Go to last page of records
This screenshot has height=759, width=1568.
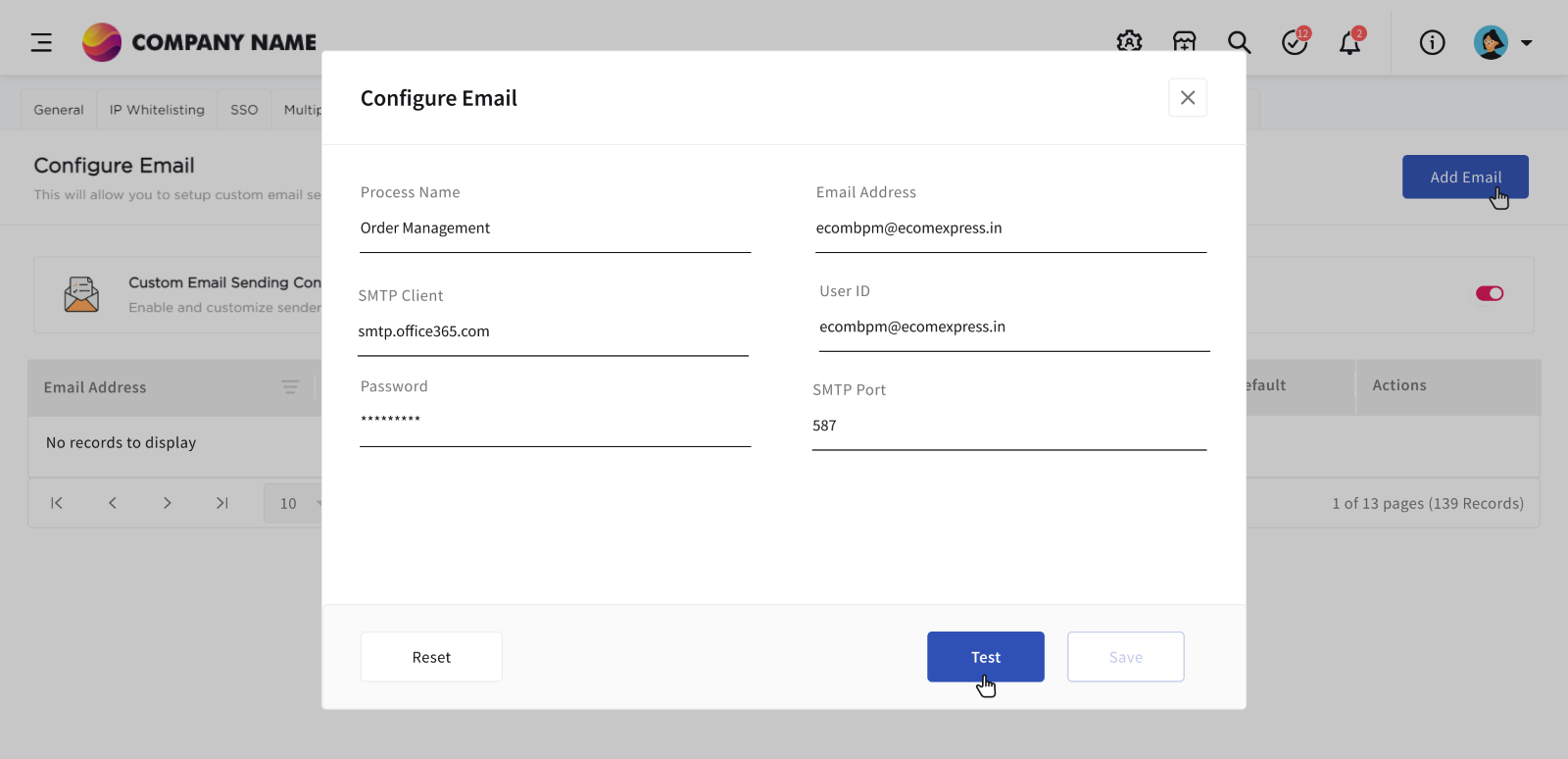click(222, 503)
